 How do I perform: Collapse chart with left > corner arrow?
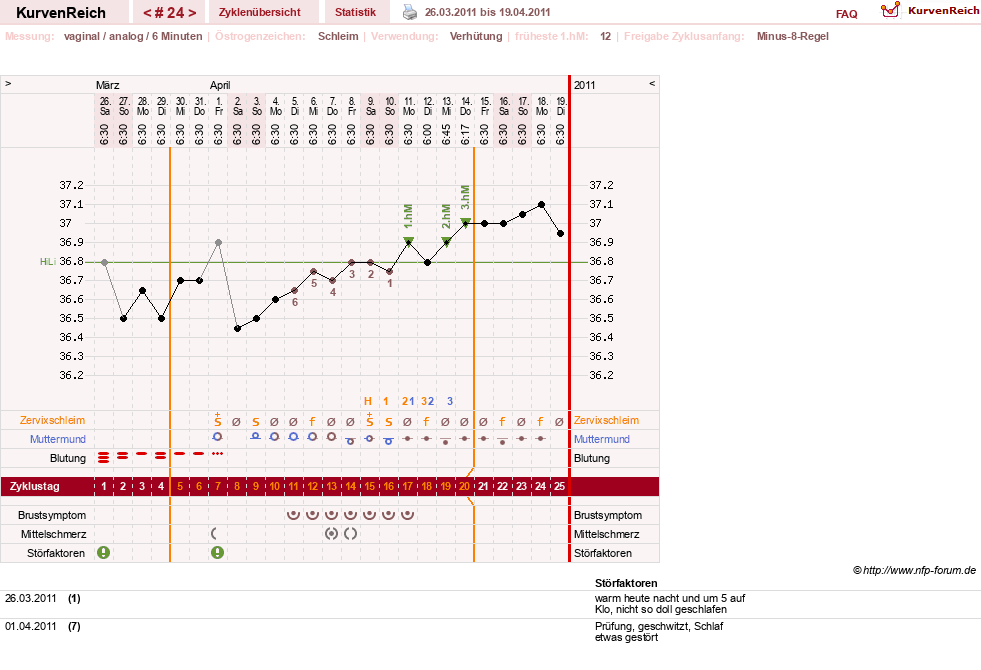click(x=8, y=84)
